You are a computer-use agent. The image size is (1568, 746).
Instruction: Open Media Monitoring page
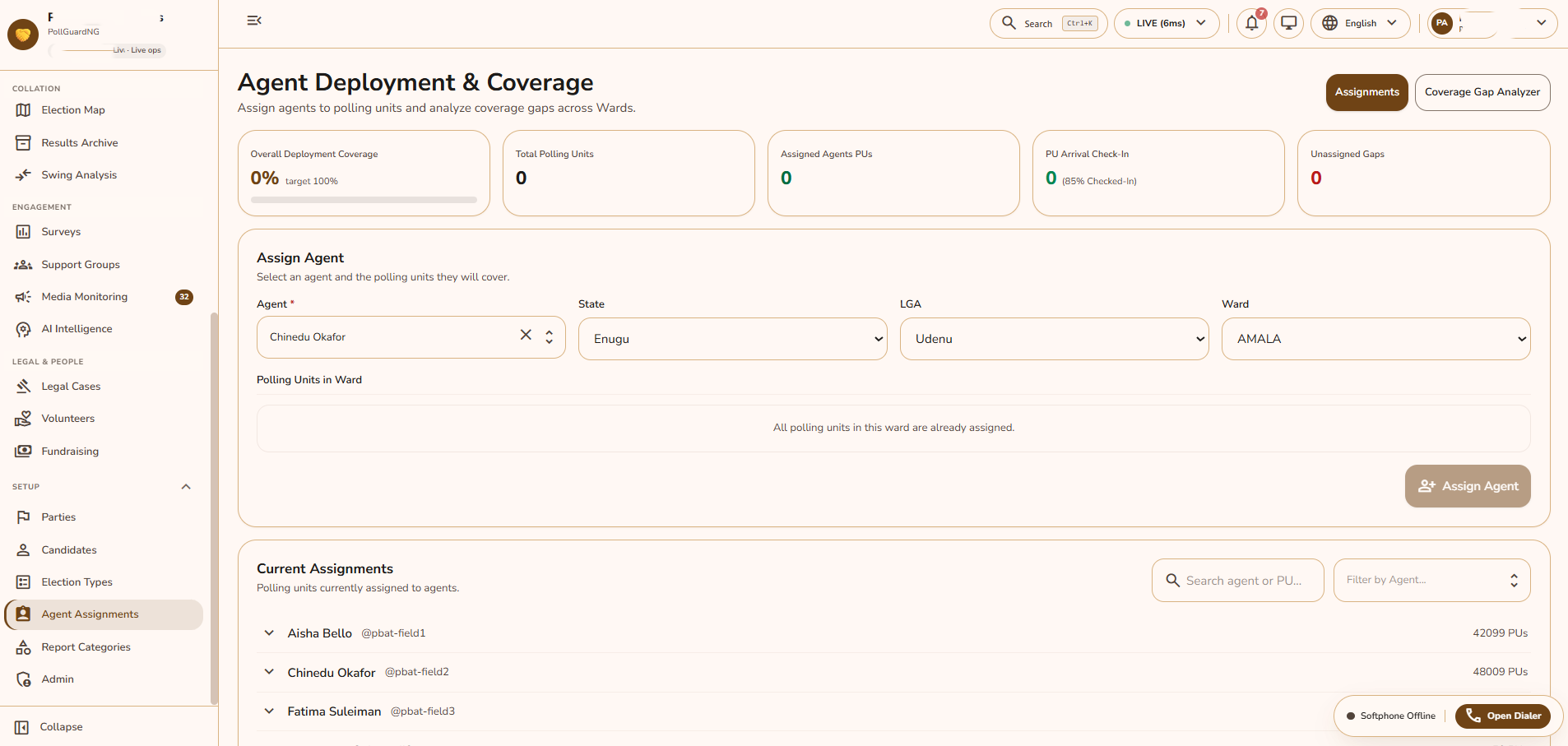[x=104, y=297]
